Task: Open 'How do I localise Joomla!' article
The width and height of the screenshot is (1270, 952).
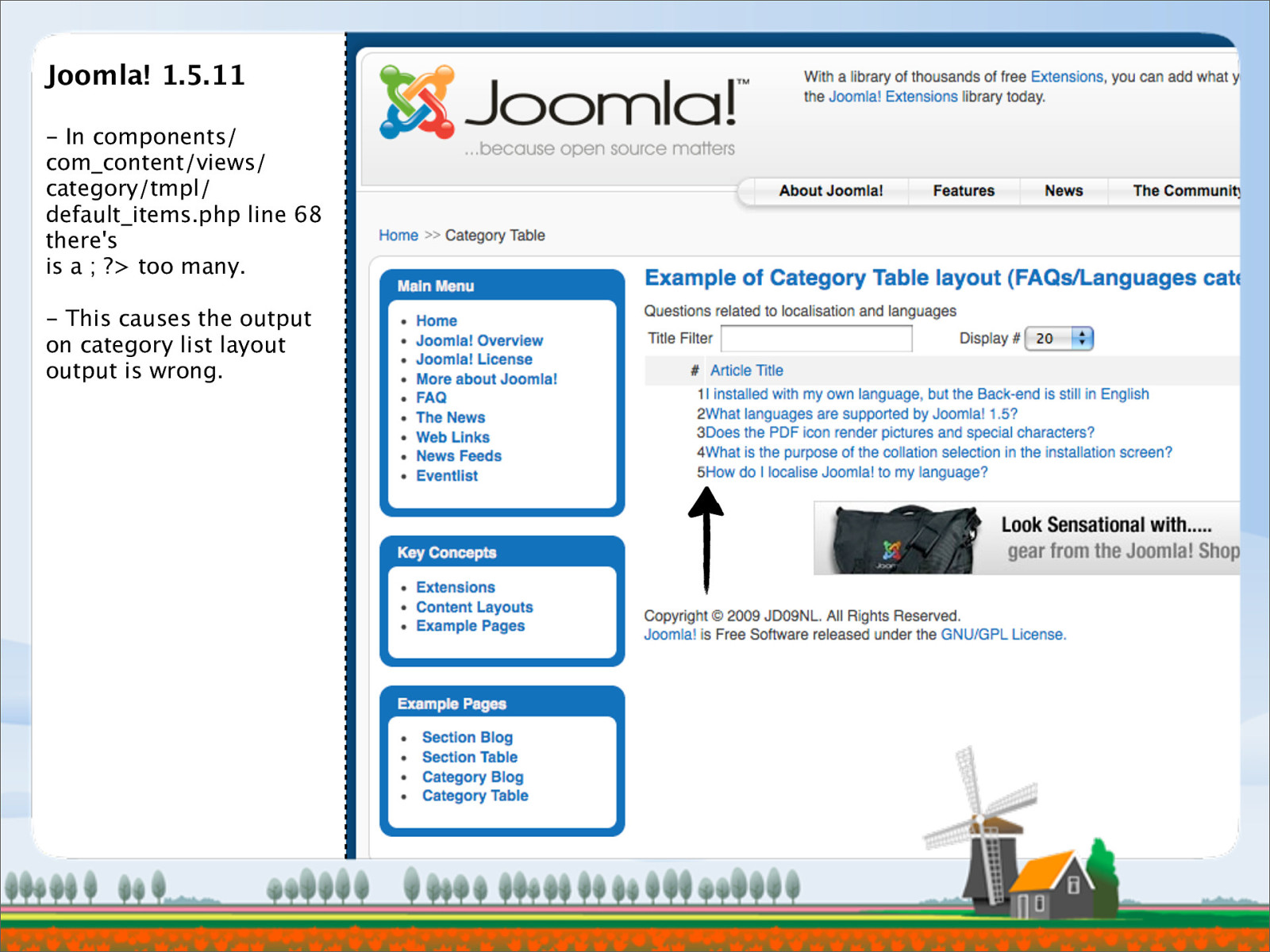Action: (x=847, y=472)
